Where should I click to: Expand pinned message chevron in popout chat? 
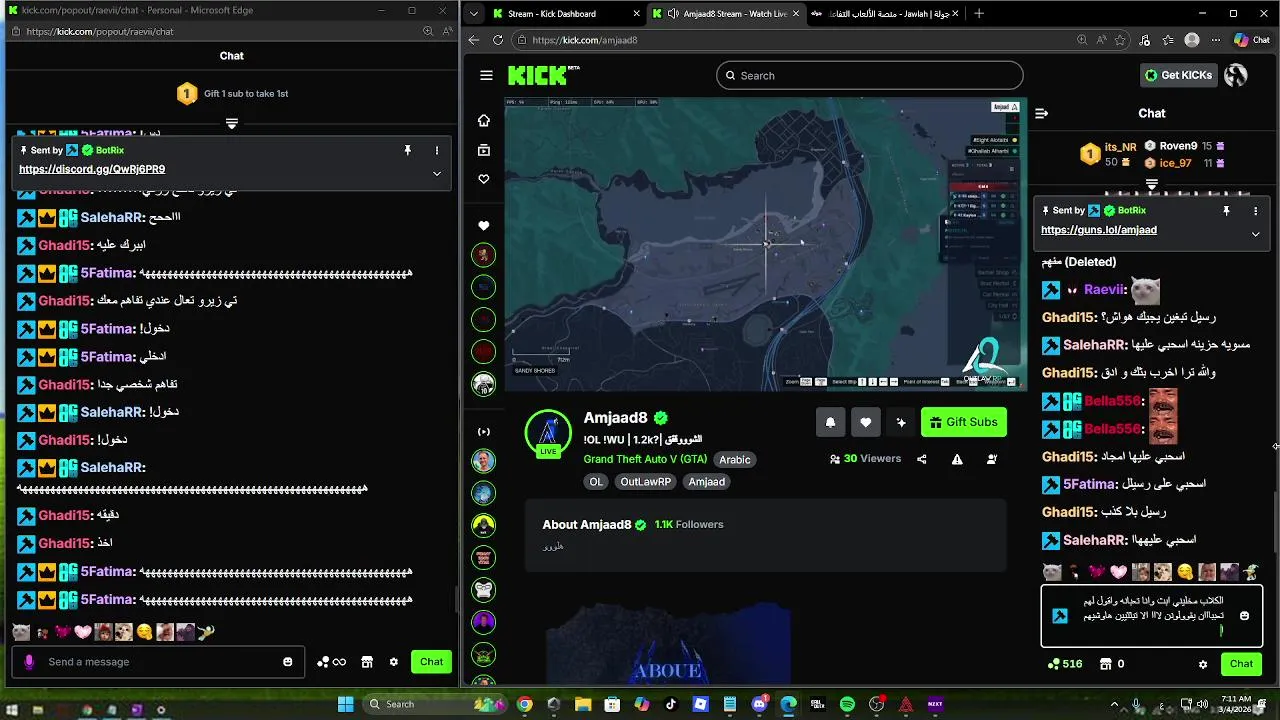coord(436,173)
